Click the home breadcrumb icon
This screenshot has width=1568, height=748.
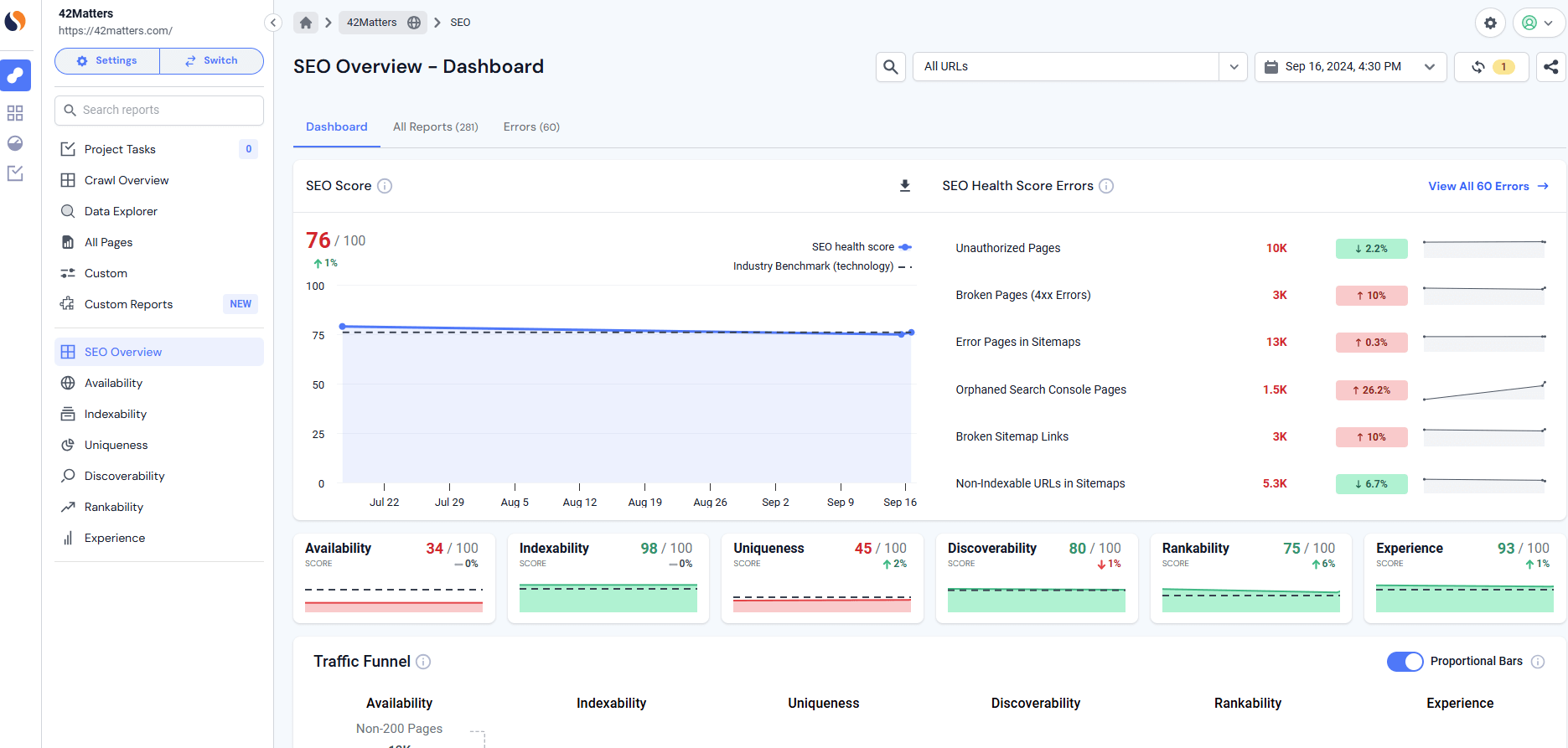click(306, 23)
